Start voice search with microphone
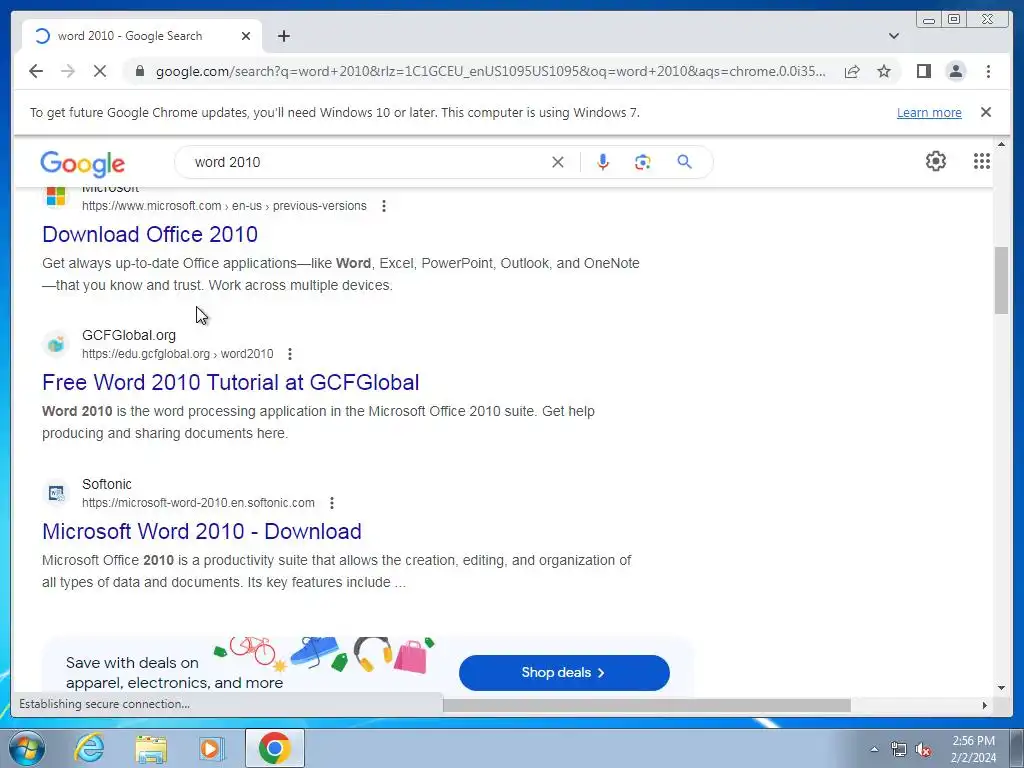Image resolution: width=1024 pixels, height=768 pixels. click(x=603, y=162)
